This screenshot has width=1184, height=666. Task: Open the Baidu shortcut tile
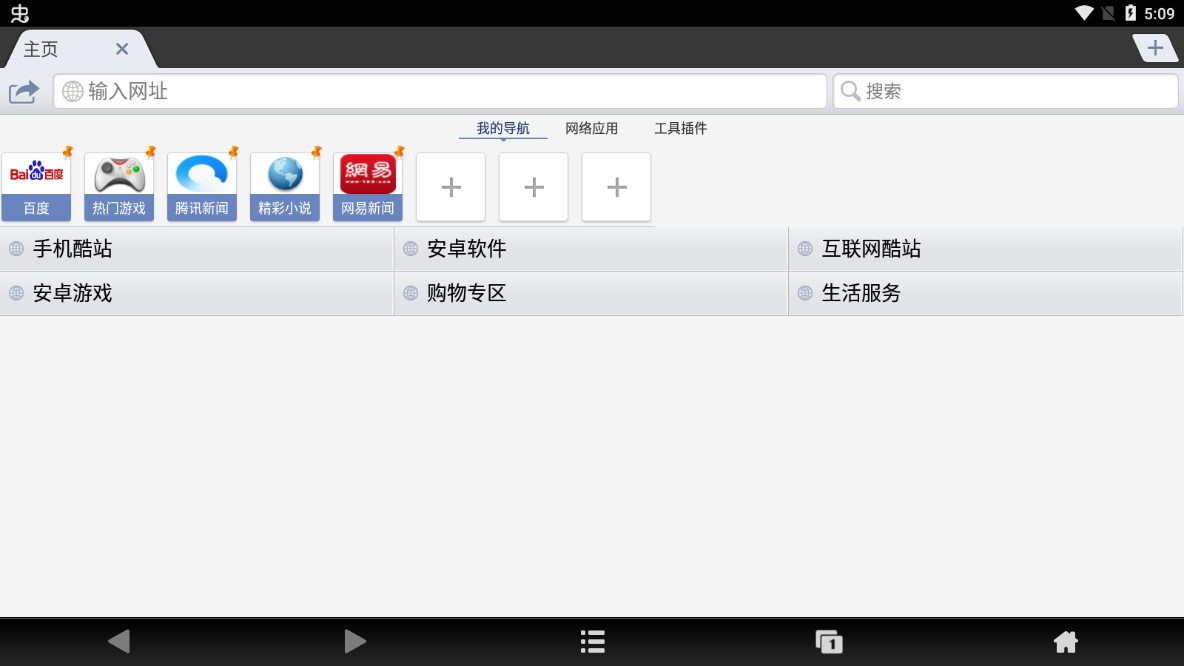pyautogui.click(x=36, y=187)
